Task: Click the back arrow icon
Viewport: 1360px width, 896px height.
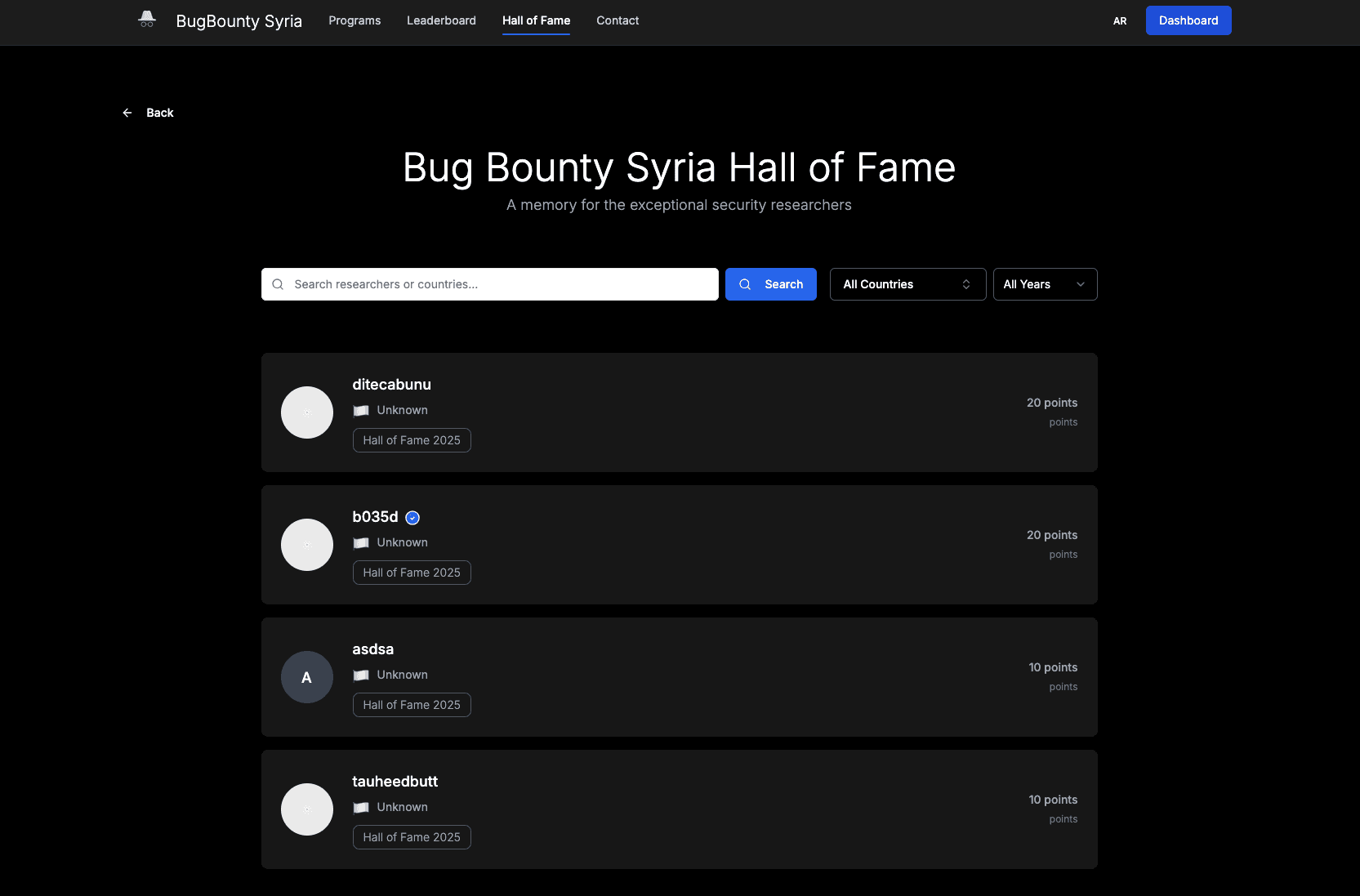Action: 127,113
